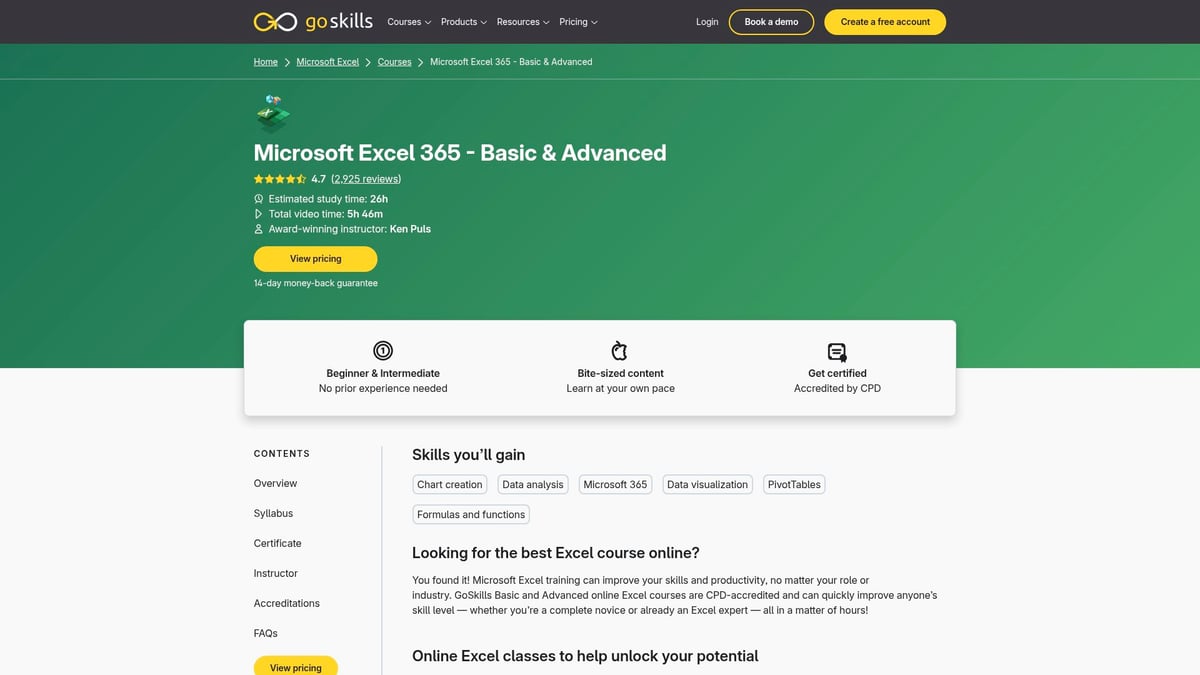Click the Book a demo button
Screen dimensions: 1200x675
click(771, 21)
